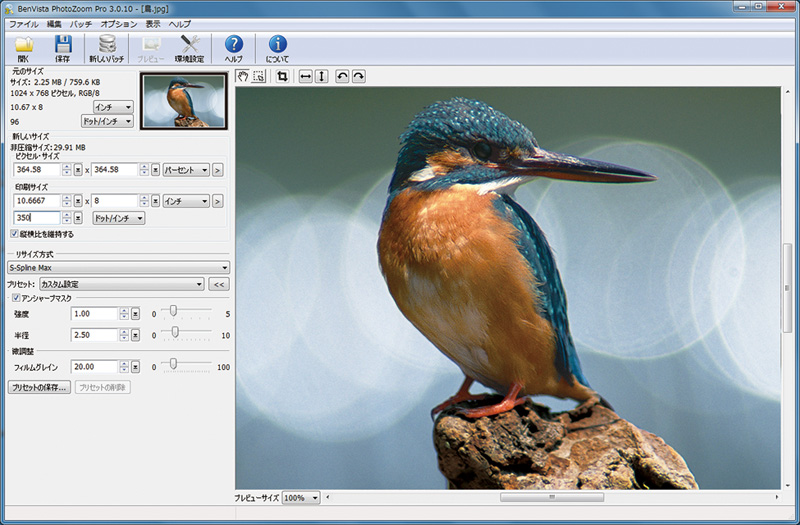
Task: Open original resolution unit dropdown ドット/インチ
Action: click(107, 121)
